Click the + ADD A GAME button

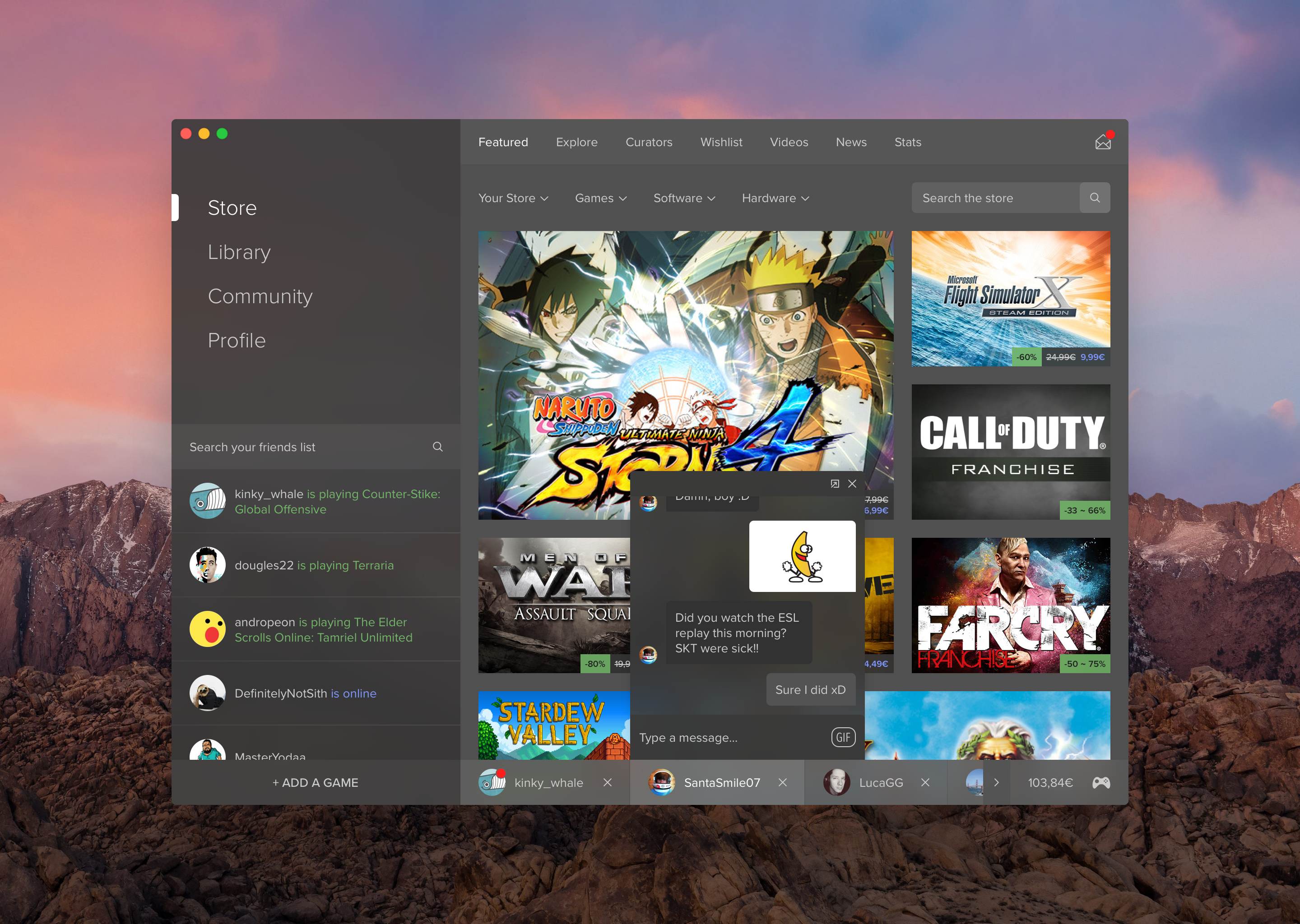[316, 782]
